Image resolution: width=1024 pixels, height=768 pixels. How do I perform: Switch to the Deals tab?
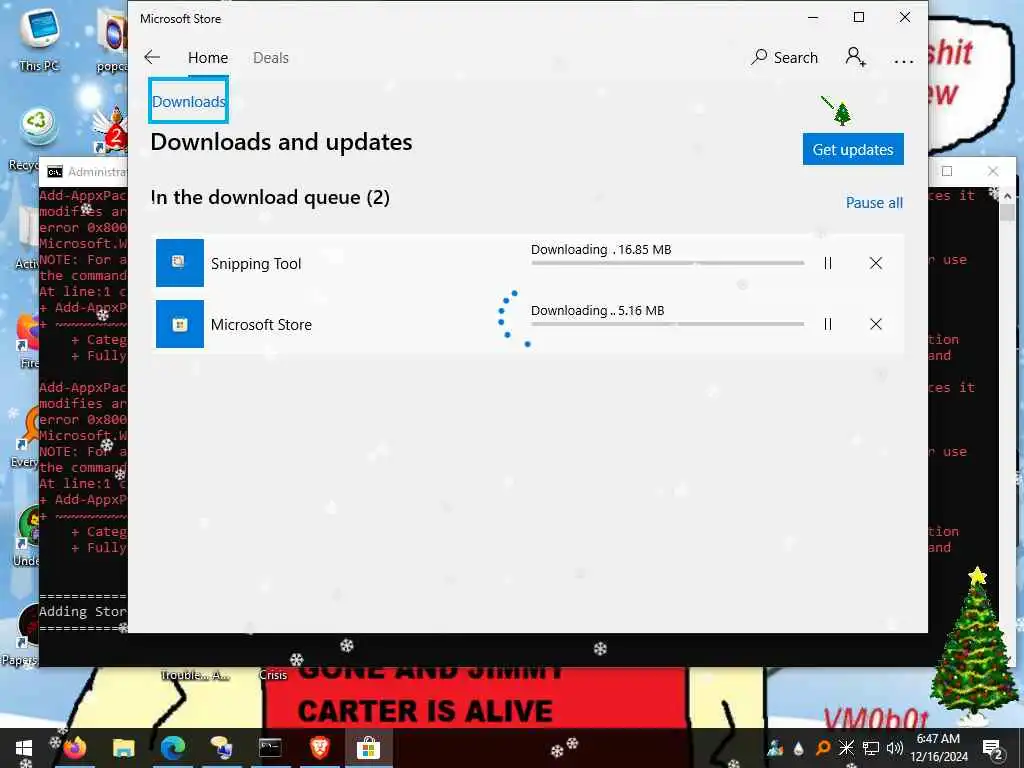click(270, 57)
